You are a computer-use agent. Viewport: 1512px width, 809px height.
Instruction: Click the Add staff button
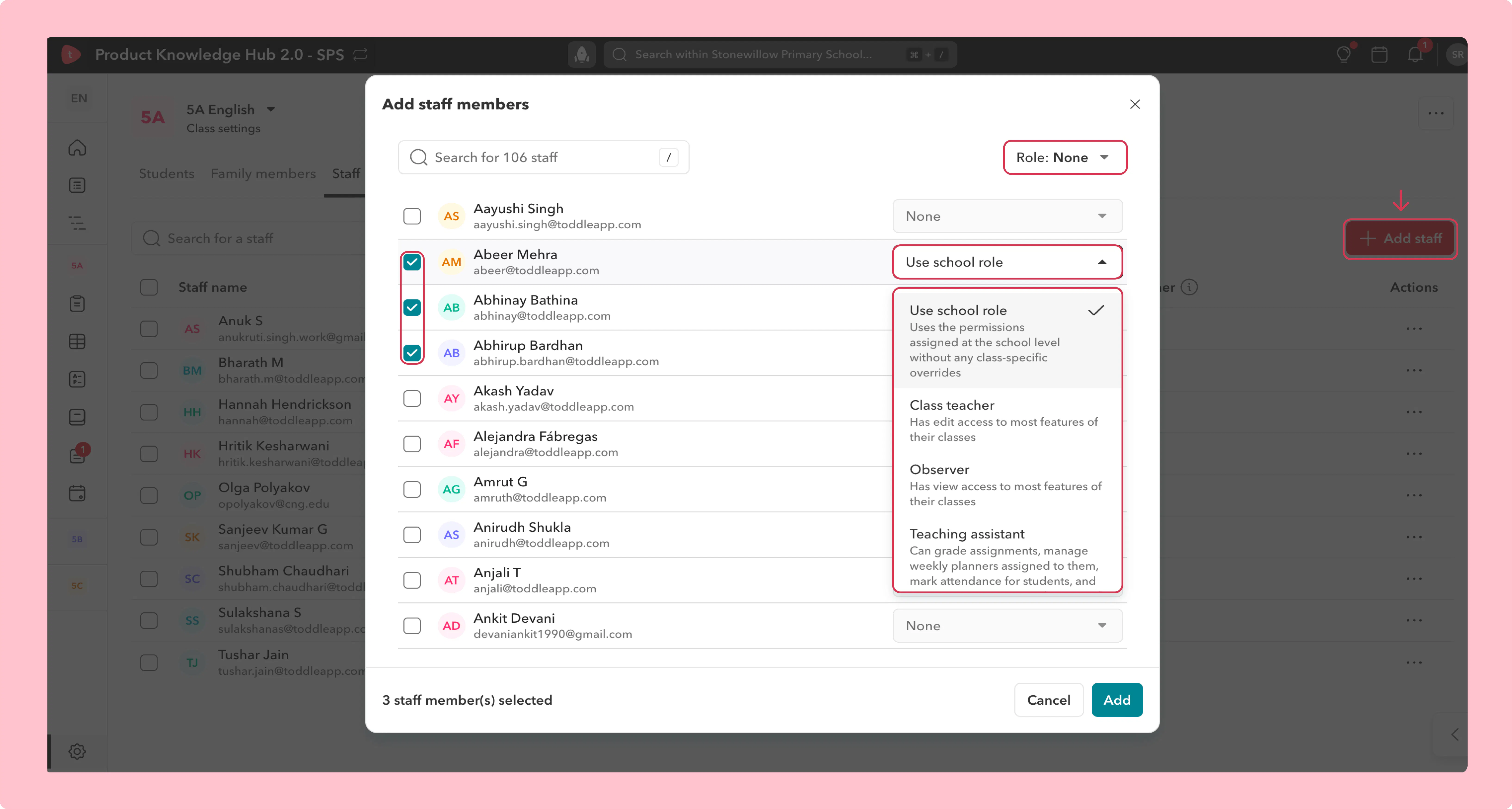pyautogui.click(x=1400, y=238)
